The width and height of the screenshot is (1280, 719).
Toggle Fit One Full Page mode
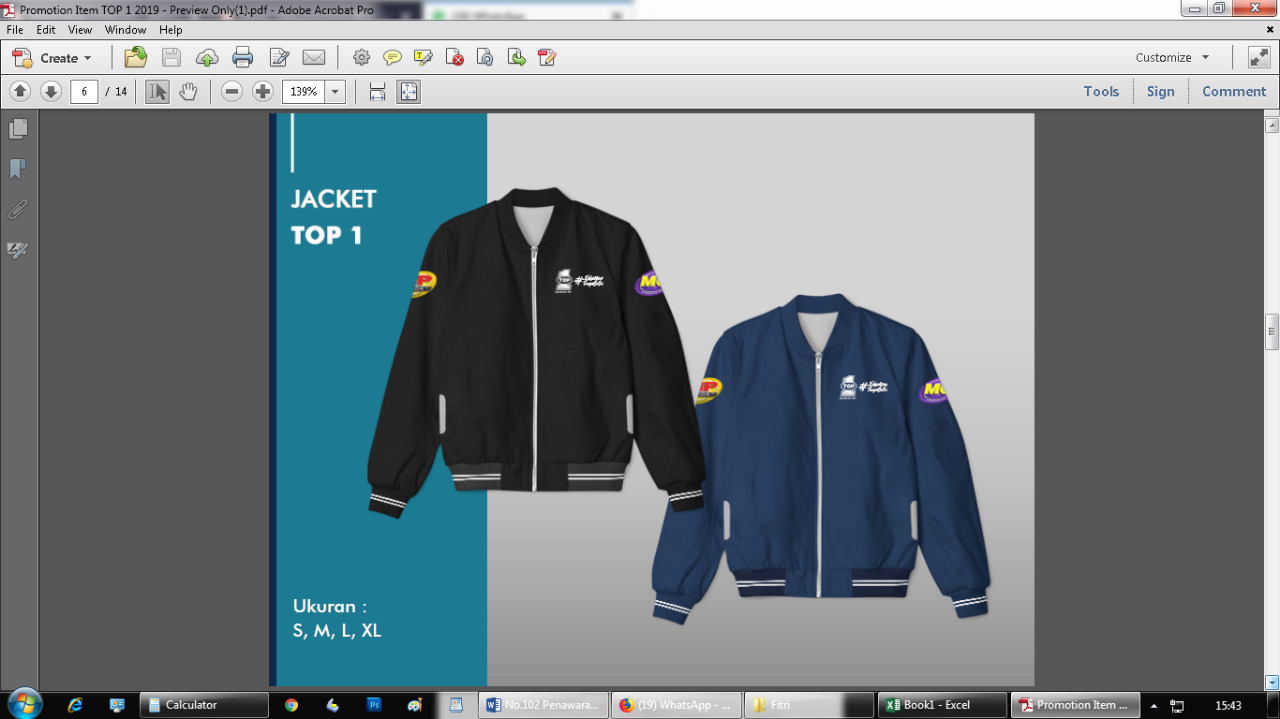(x=408, y=92)
